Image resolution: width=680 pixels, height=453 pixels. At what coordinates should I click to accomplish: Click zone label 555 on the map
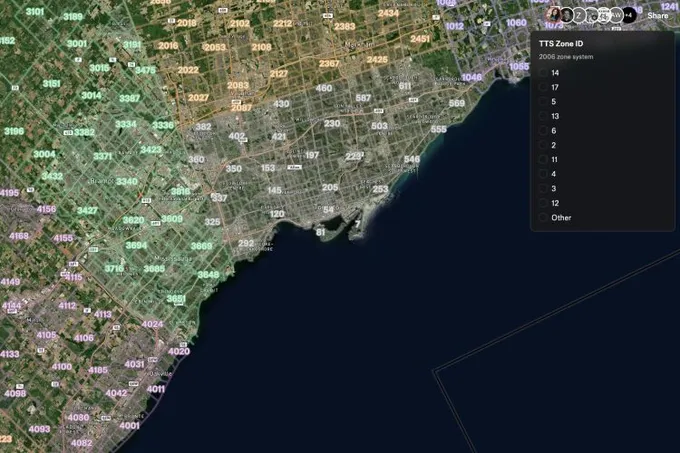coord(438,129)
